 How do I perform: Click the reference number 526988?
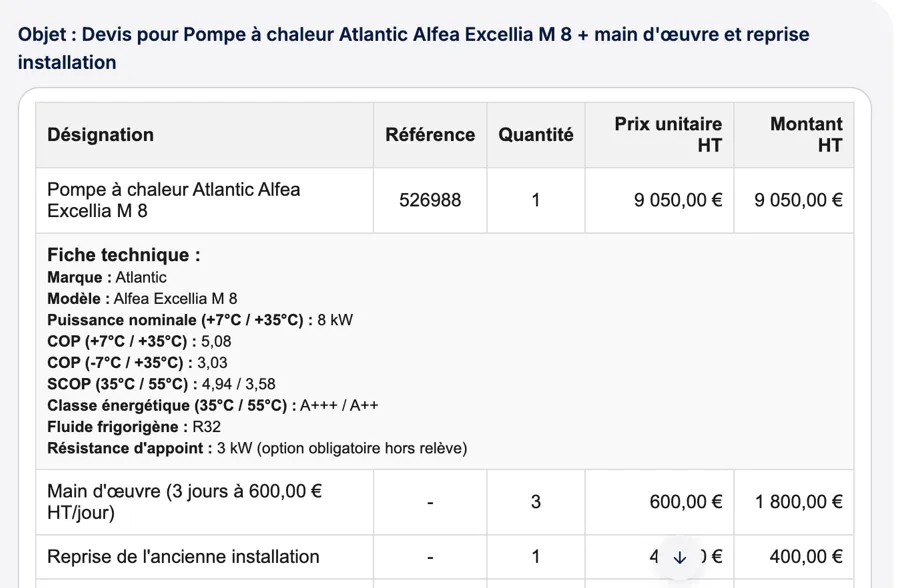tap(430, 200)
